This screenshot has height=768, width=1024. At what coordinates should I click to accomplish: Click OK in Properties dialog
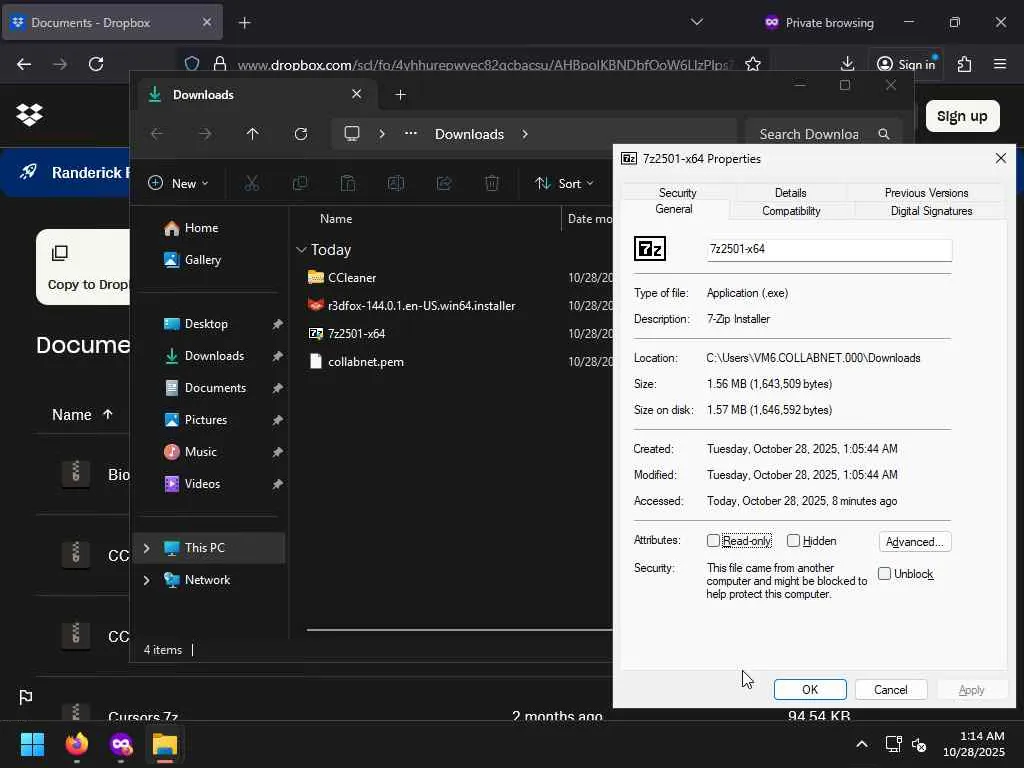[x=810, y=690]
